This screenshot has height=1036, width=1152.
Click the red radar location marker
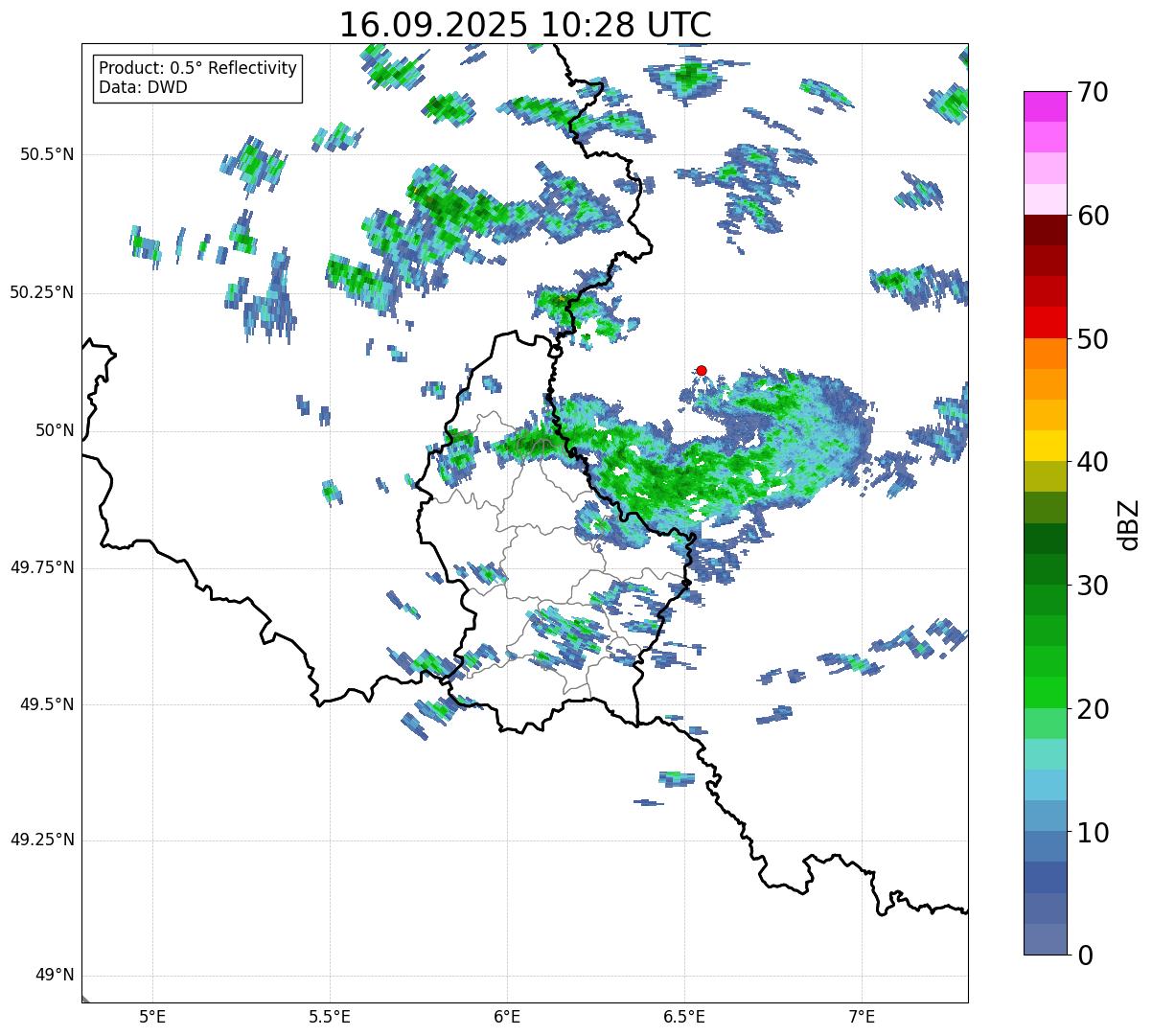(x=702, y=370)
